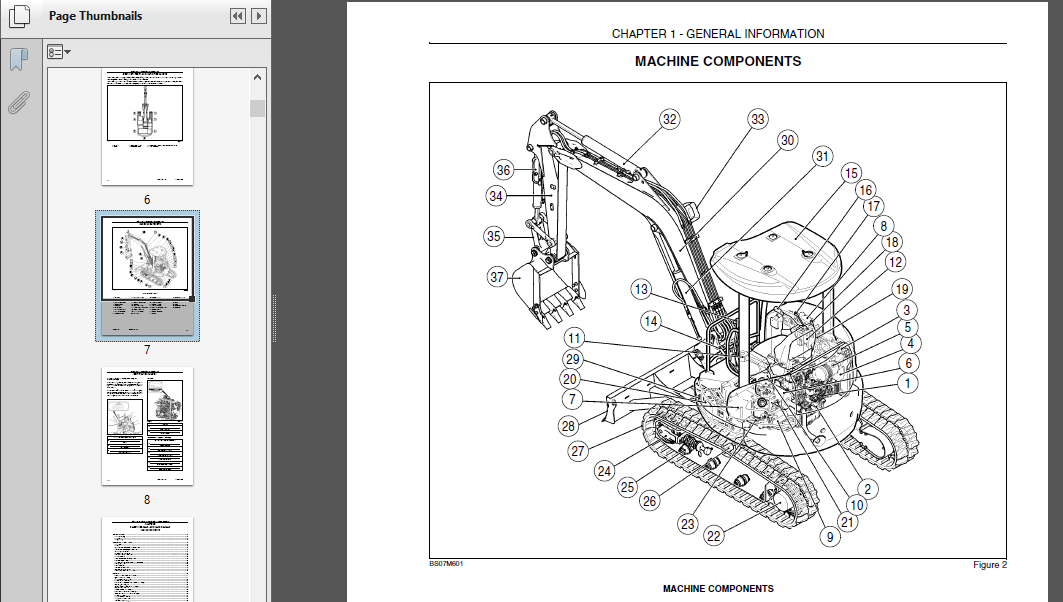Click the 'Page Thumbnails' panel title

click(x=96, y=16)
